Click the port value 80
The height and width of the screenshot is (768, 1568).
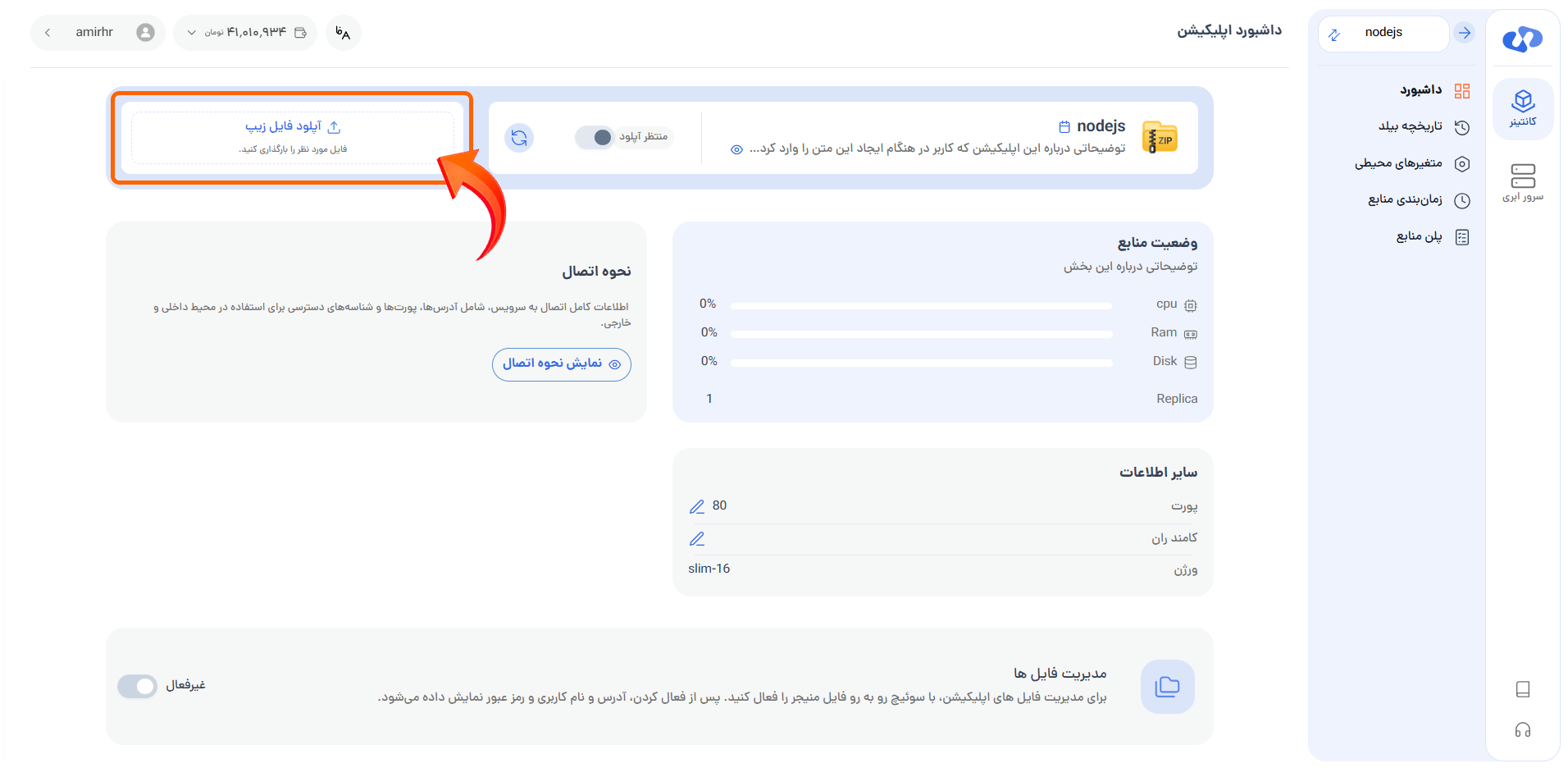click(x=719, y=505)
